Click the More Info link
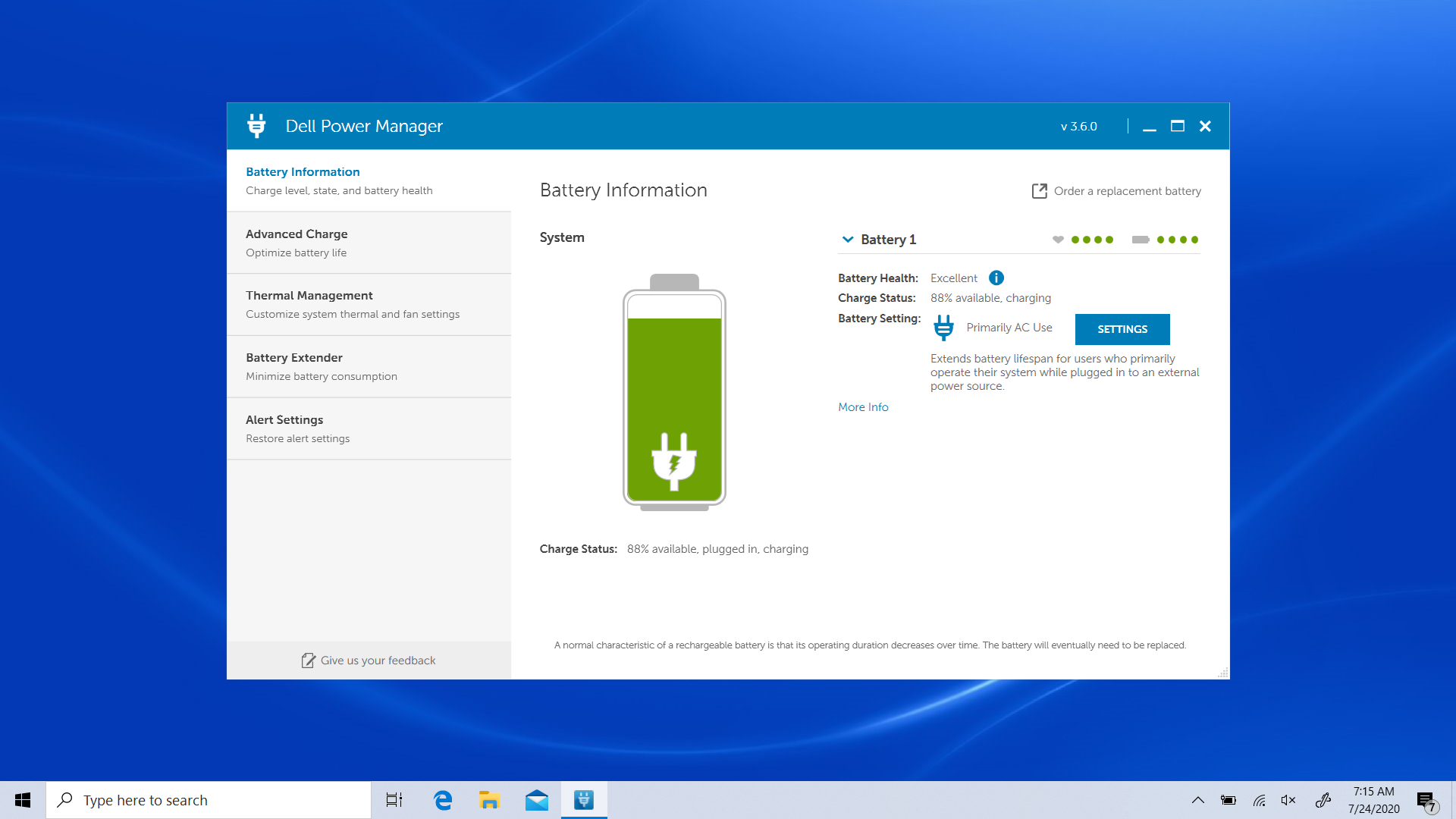 pyautogui.click(x=863, y=407)
